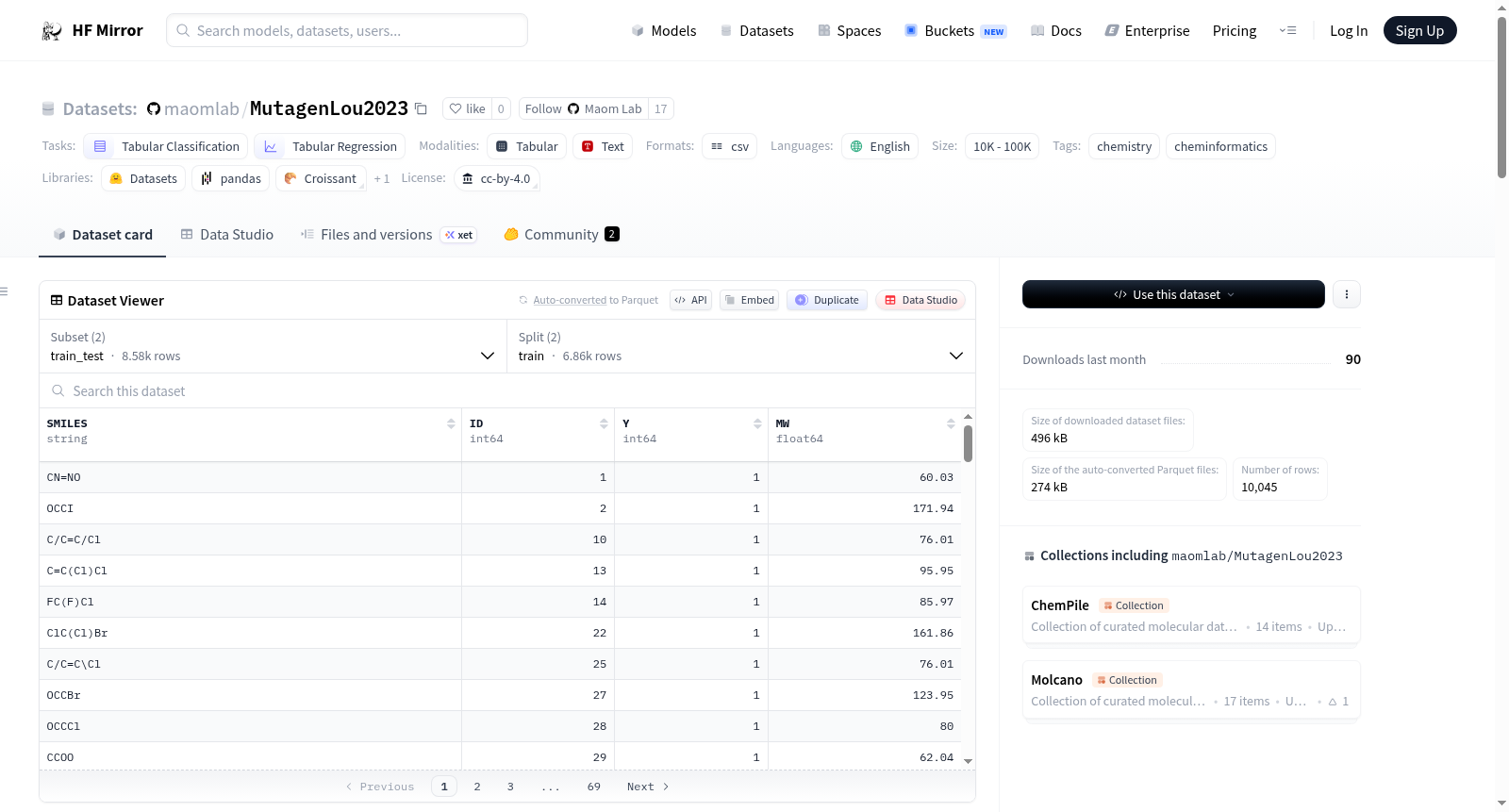This screenshot has height=812, width=1509.
Task: Focus the top search models field
Action: point(347,30)
